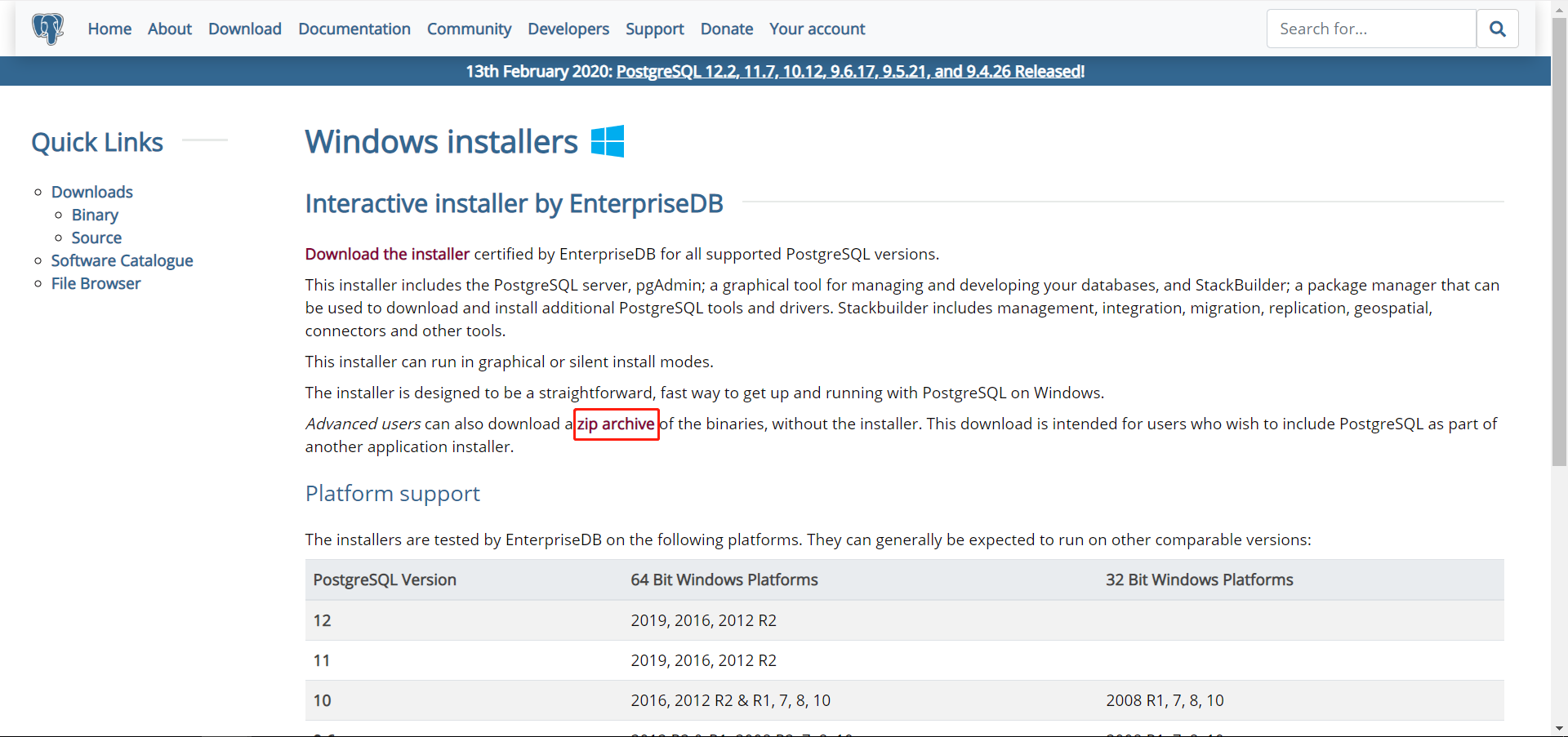This screenshot has width=1568, height=737.
Task: Focus the Search for... input field
Action: coord(1371,29)
